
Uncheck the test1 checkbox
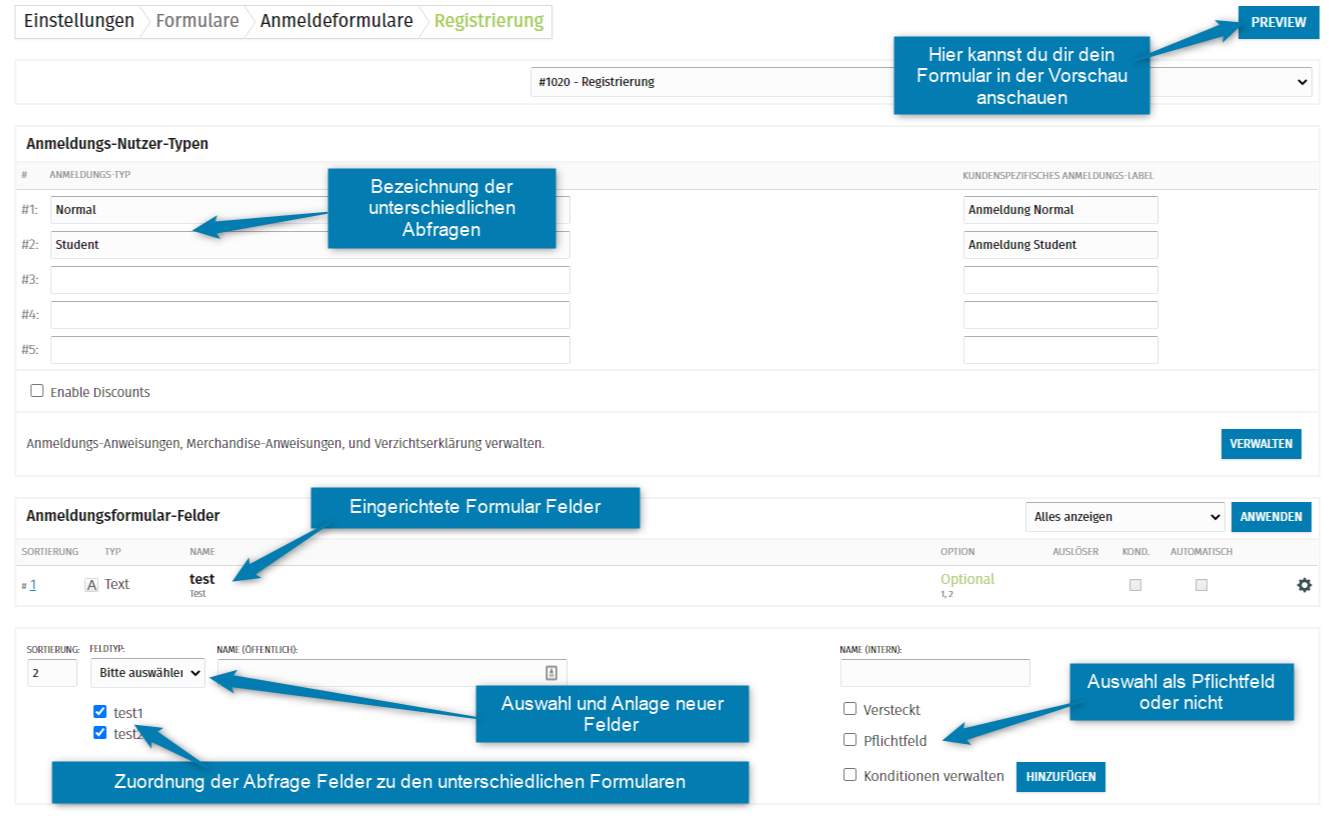(x=100, y=712)
